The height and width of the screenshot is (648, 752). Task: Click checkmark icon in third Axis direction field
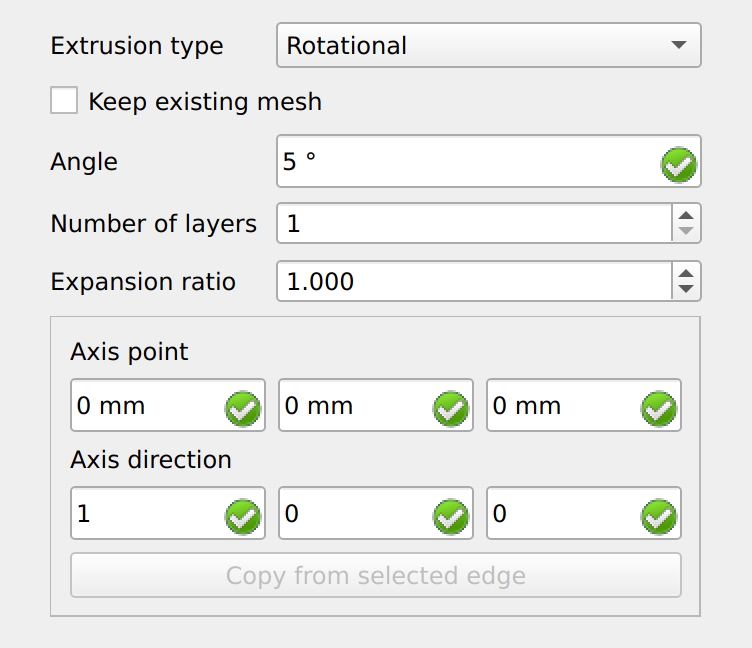659,517
